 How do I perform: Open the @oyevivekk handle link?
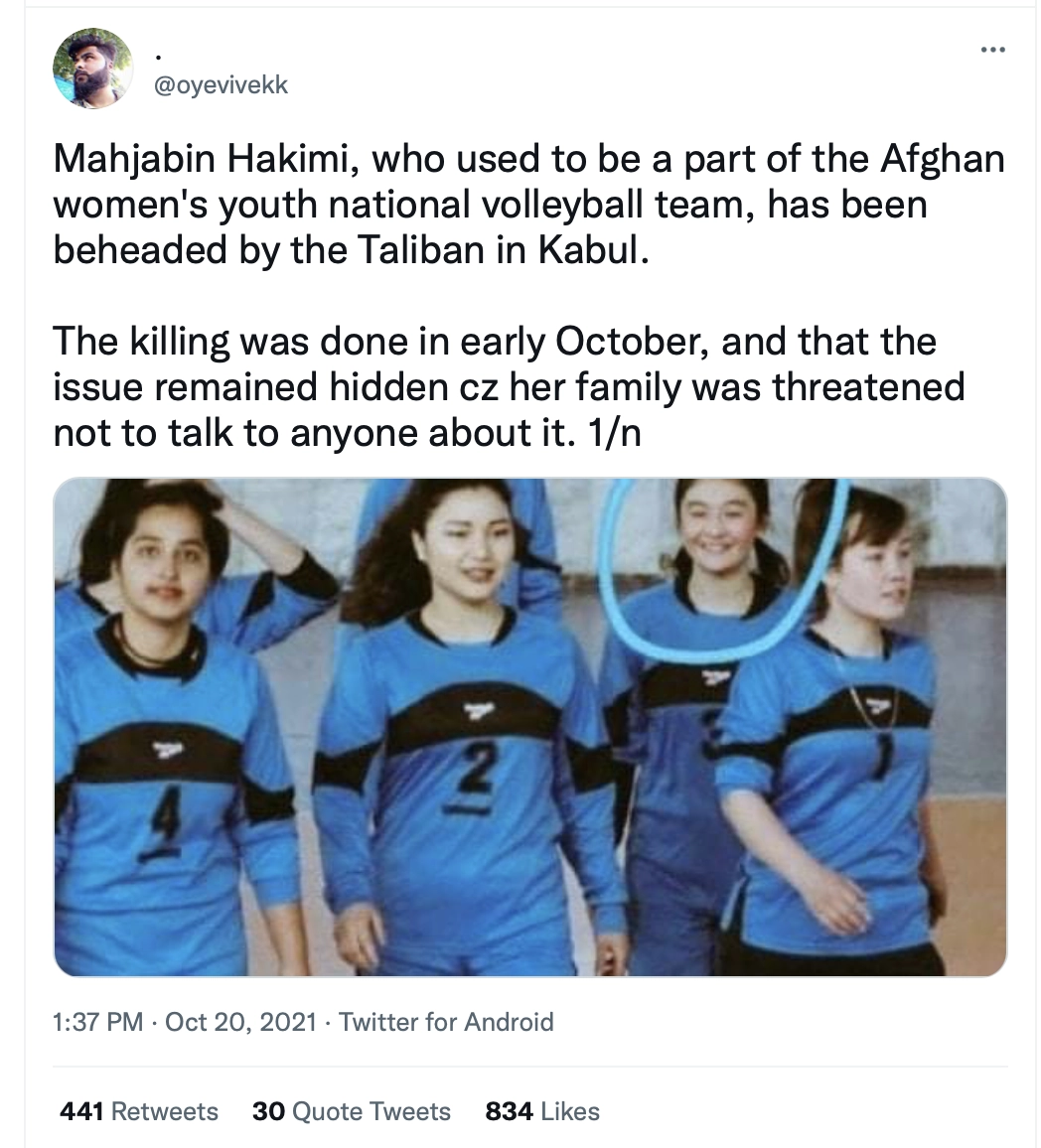coord(221,85)
